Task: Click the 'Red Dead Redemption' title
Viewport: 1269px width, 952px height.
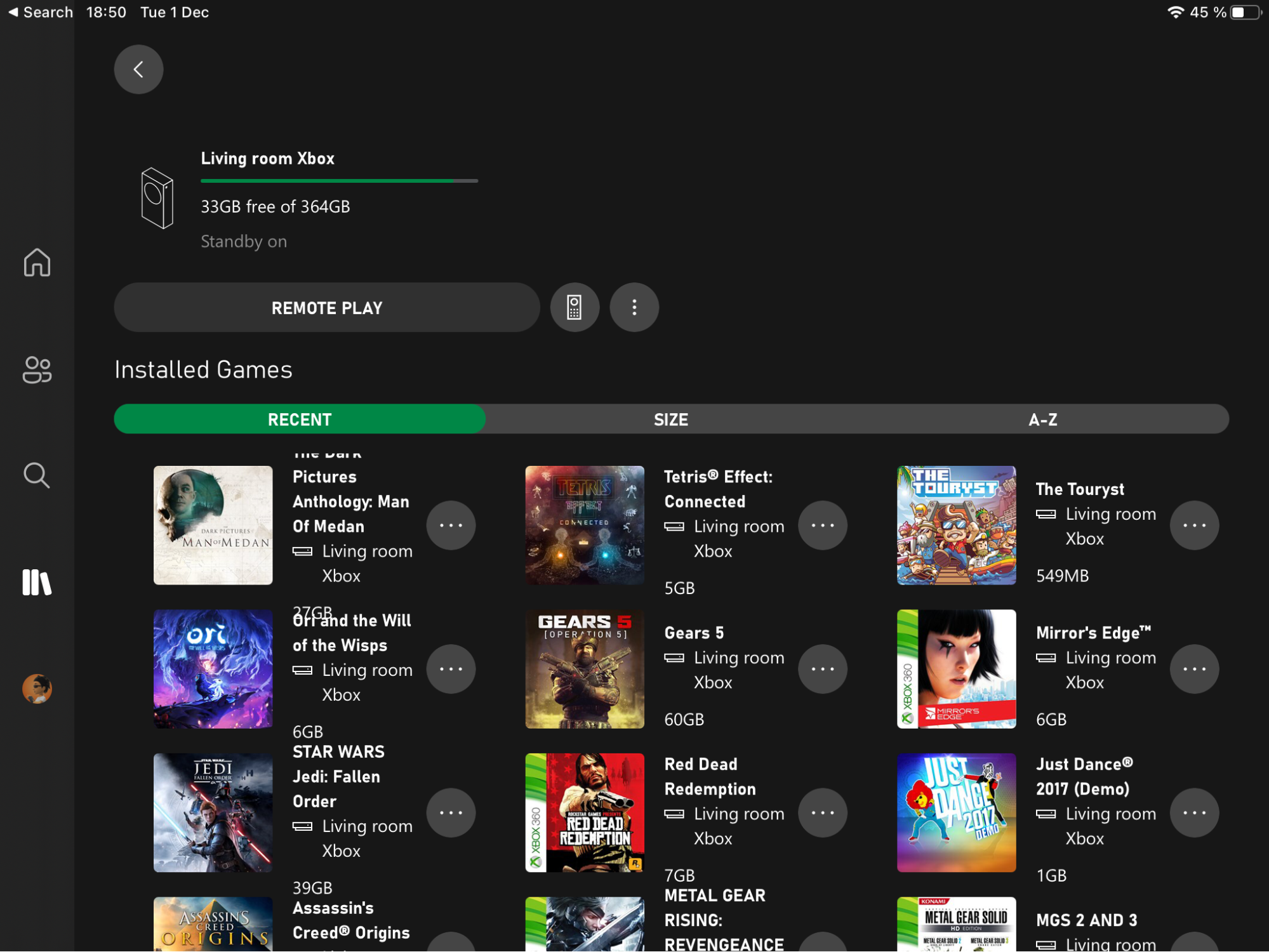Action: click(x=710, y=777)
